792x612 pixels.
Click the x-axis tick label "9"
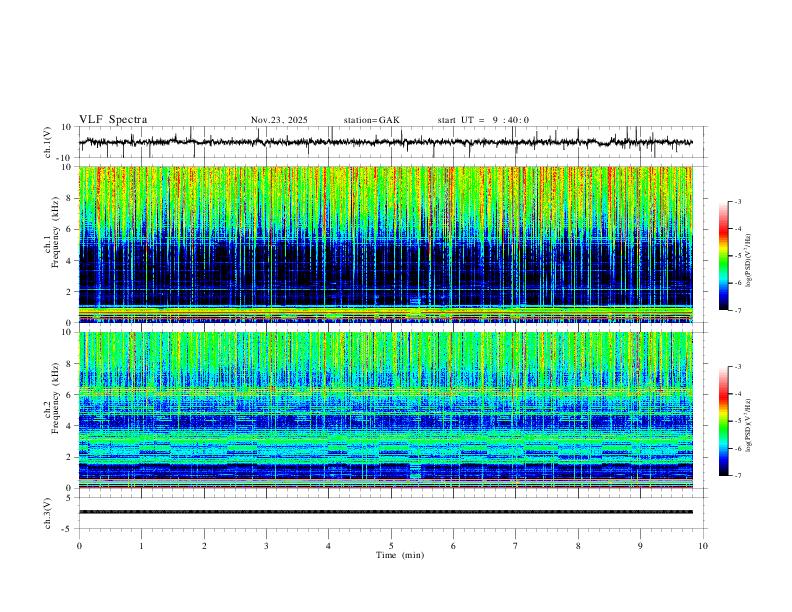(640, 546)
